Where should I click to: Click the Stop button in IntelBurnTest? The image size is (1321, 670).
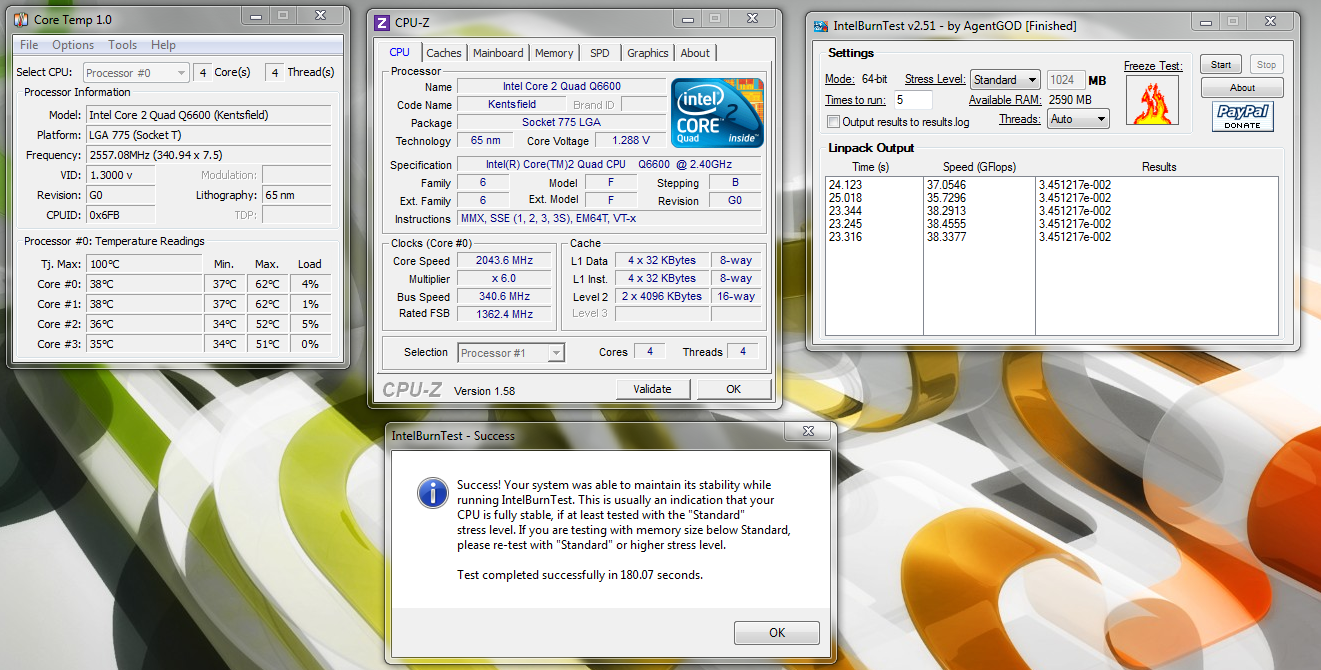(1266, 65)
